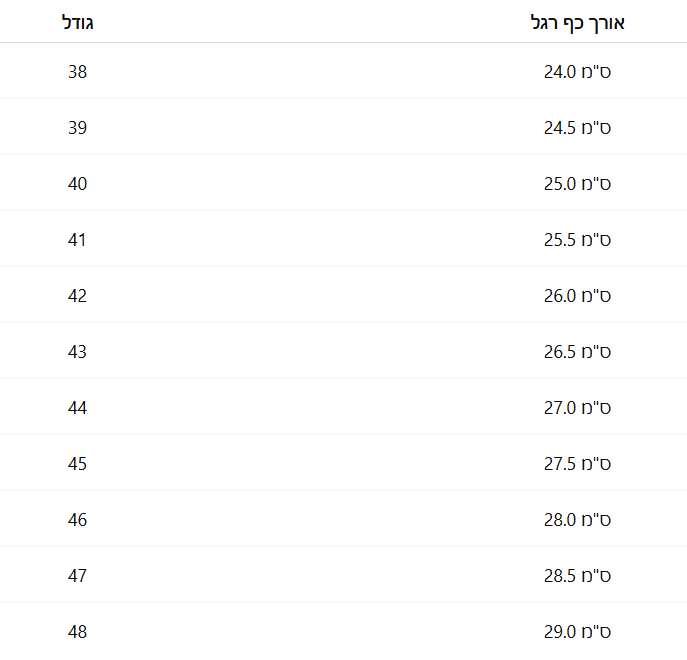The width and height of the screenshot is (687, 660).
Task: Select size 45 cell
Action: click(78, 464)
